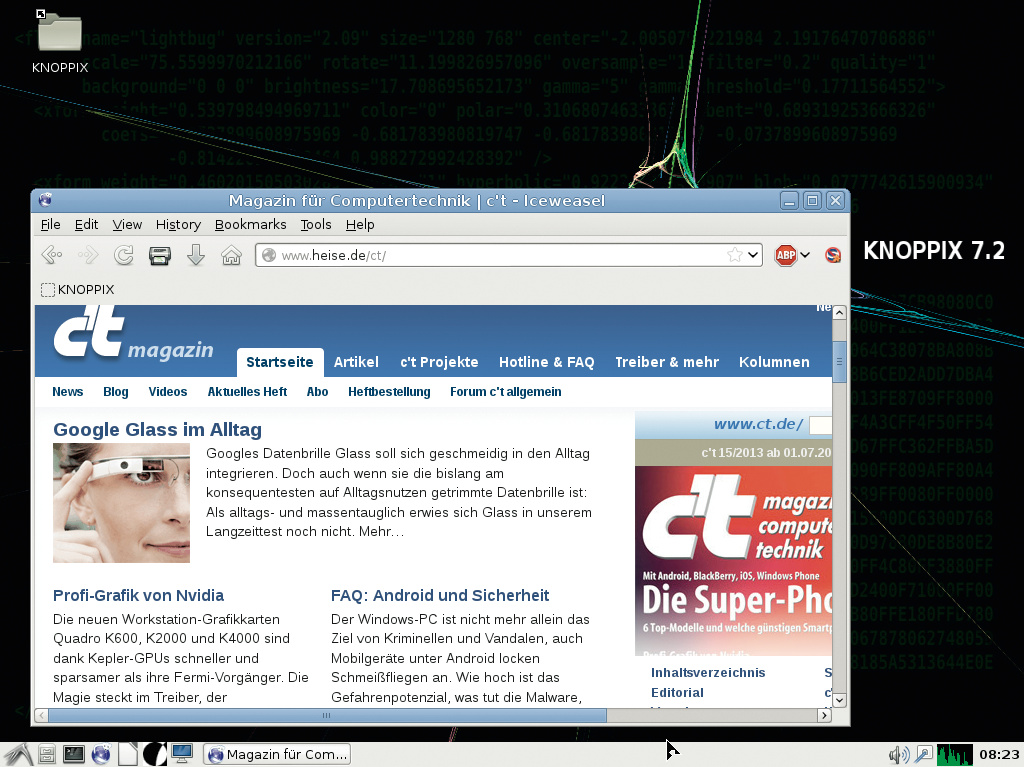Viewport: 1024px width, 767px height.
Task: Open the Blog link
Action: [116, 391]
